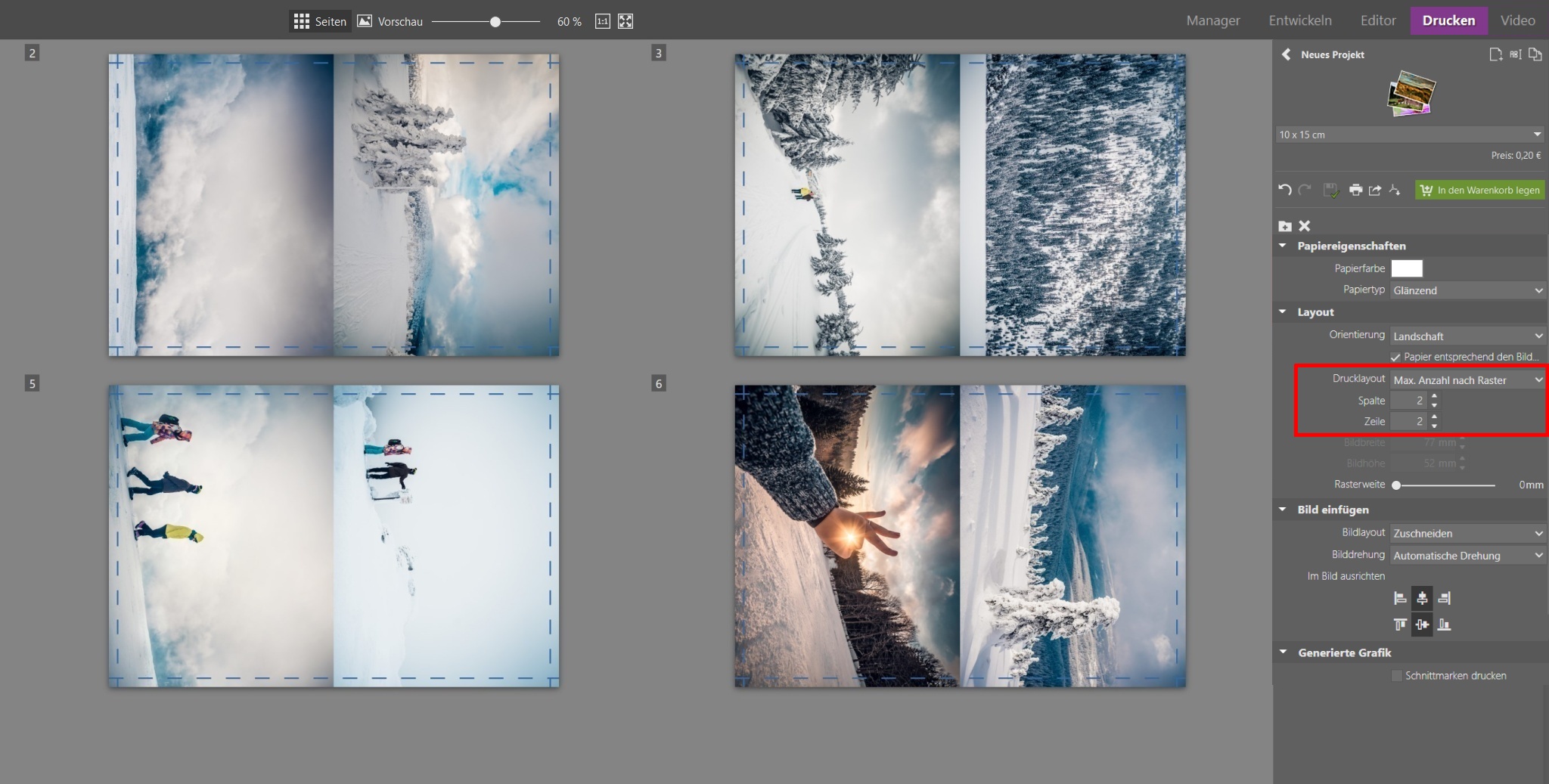Align image to top edge
1549x784 pixels.
click(x=1400, y=624)
